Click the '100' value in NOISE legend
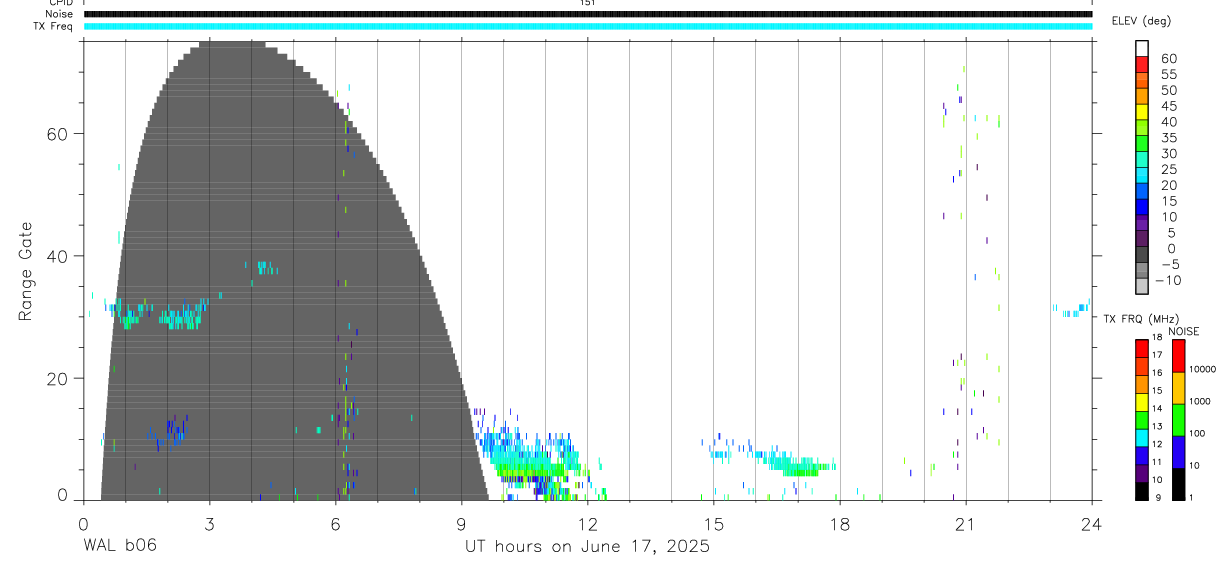 pyautogui.click(x=1197, y=433)
